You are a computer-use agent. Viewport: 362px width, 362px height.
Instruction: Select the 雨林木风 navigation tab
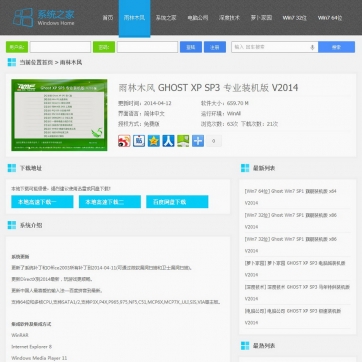click(134, 18)
